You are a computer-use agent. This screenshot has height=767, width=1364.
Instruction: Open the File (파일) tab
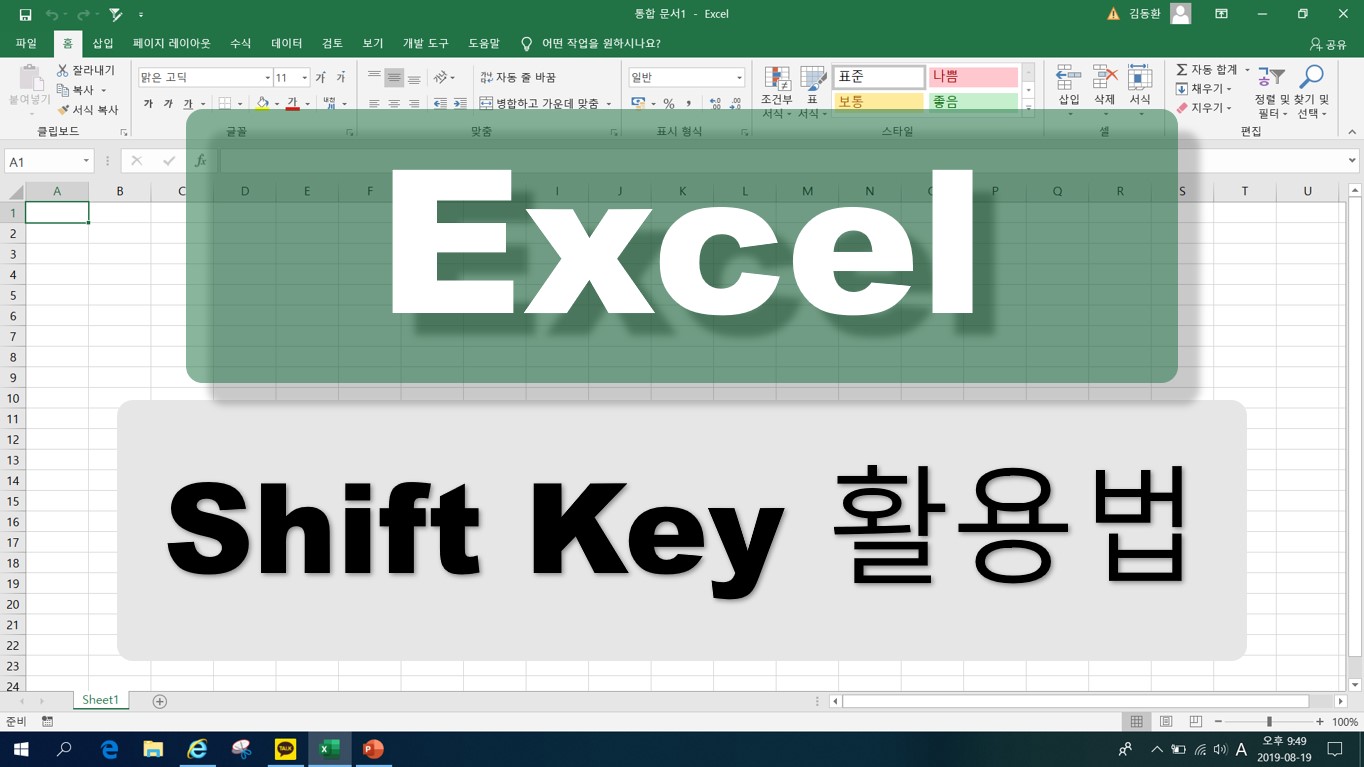click(26, 43)
